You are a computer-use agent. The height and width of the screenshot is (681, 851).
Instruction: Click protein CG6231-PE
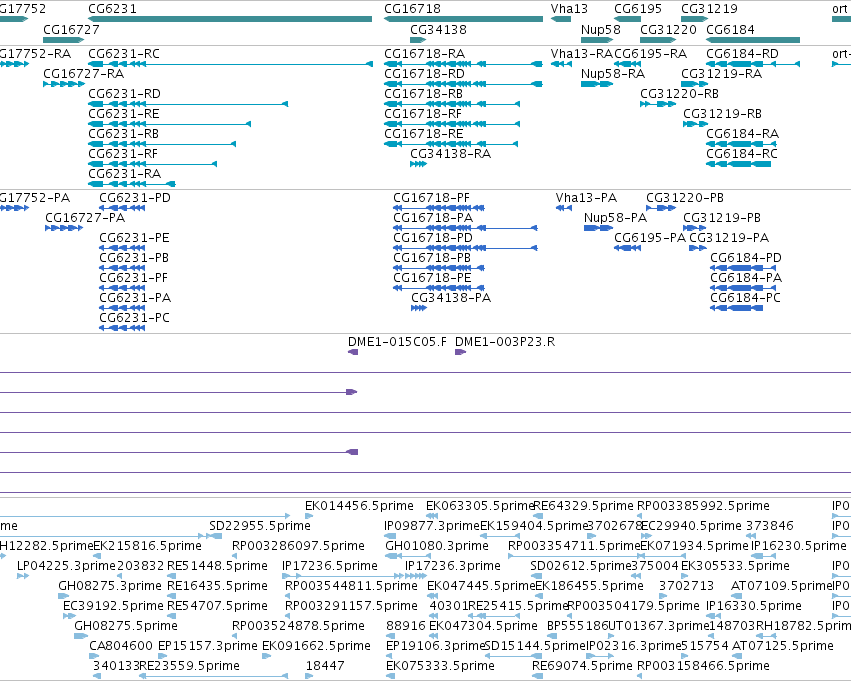point(122,248)
